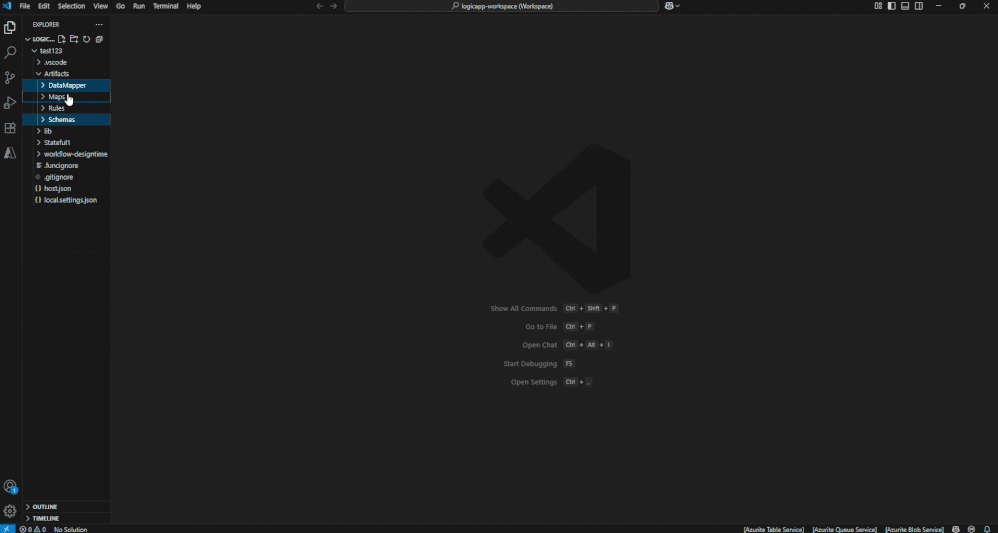Expand the Outline section
This screenshot has width=998, height=533.
click(x=66, y=507)
